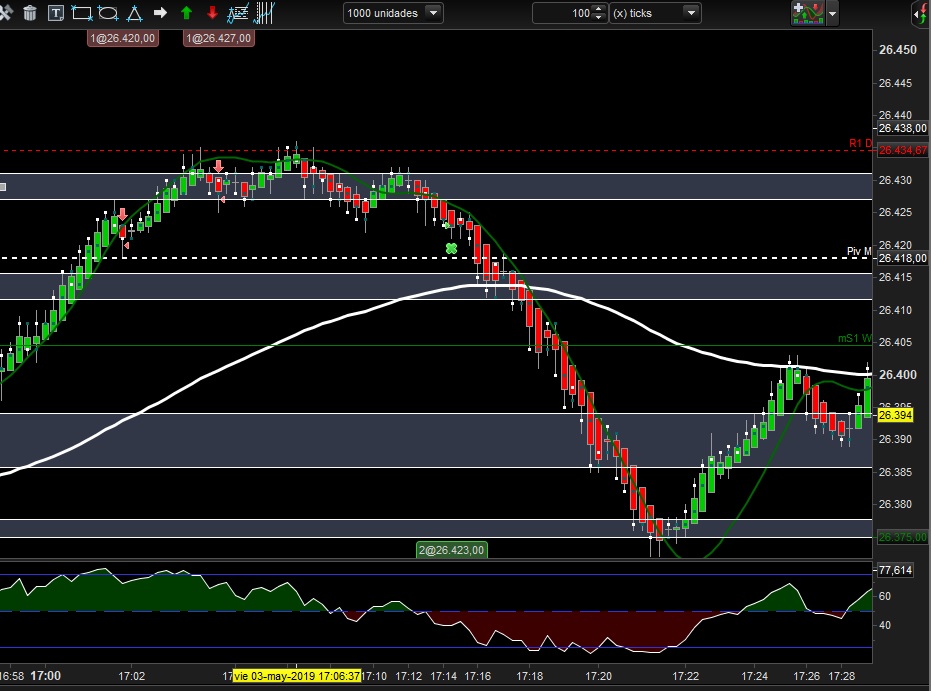Click the trading arrows panel icon at right edge

click(x=922, y=13)
